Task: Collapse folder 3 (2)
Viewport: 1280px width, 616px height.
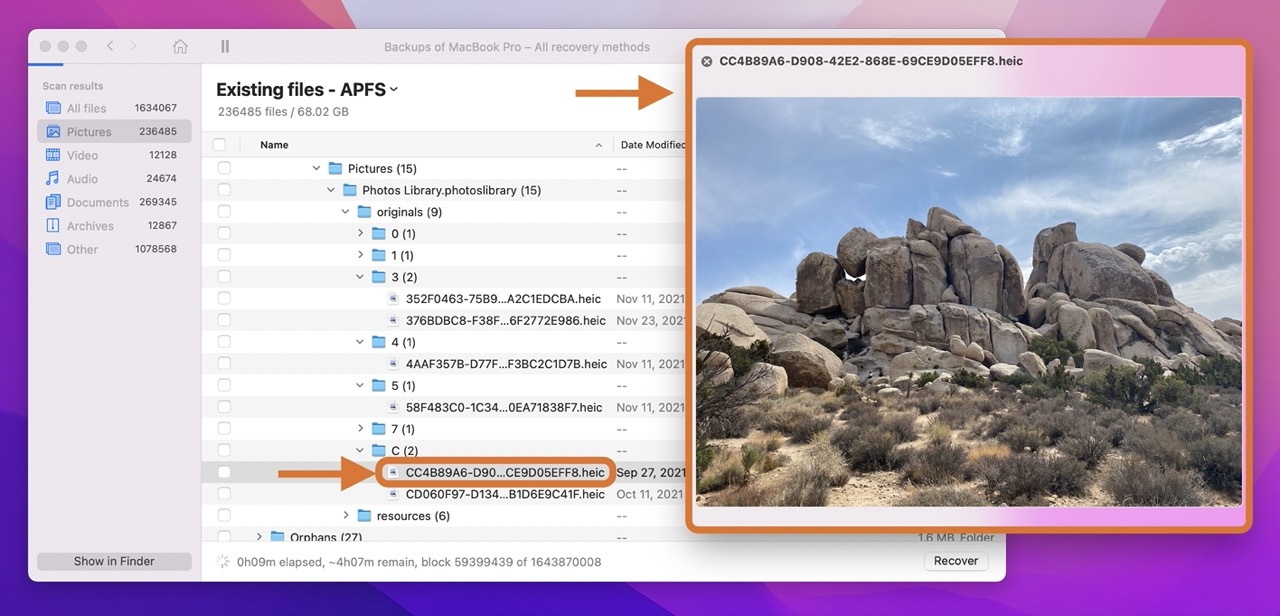Action: click(360, 277)
